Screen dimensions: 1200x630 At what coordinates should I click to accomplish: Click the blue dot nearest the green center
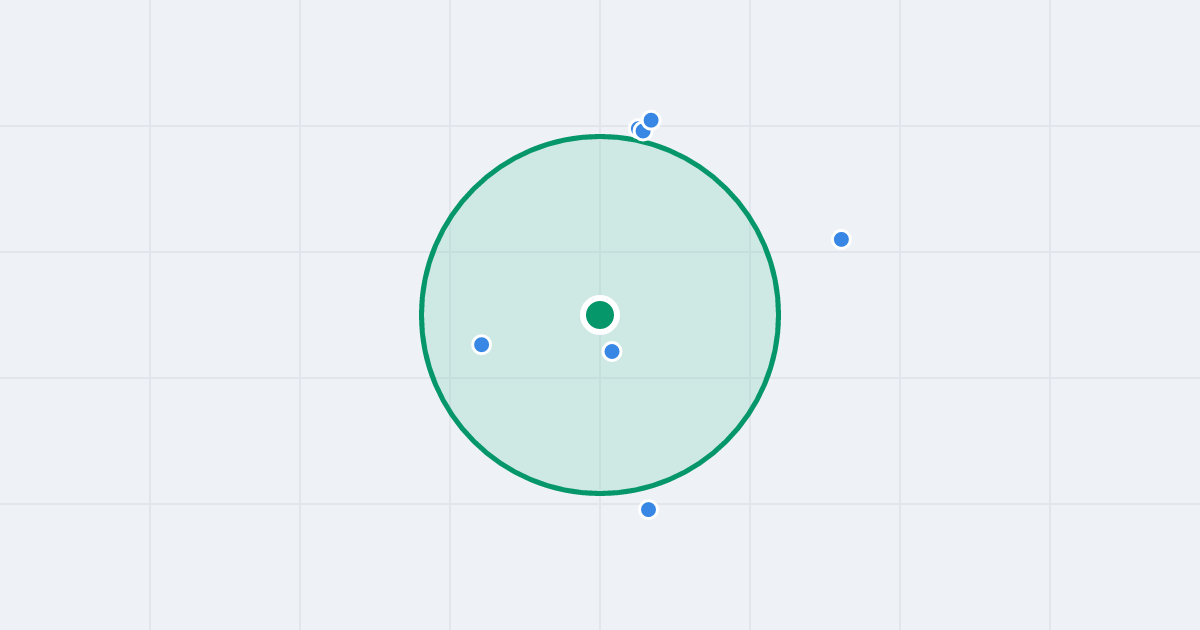point(612,351)
